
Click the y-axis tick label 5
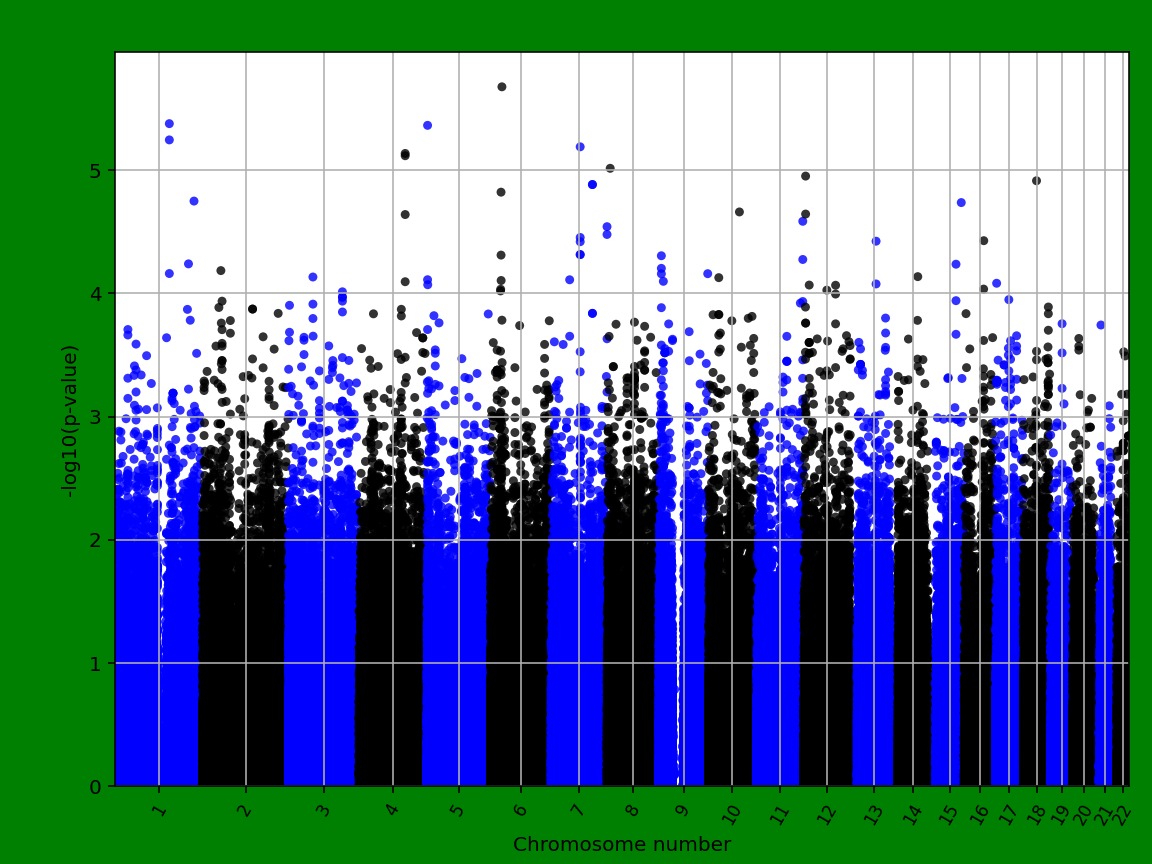(x=97, y=171)
